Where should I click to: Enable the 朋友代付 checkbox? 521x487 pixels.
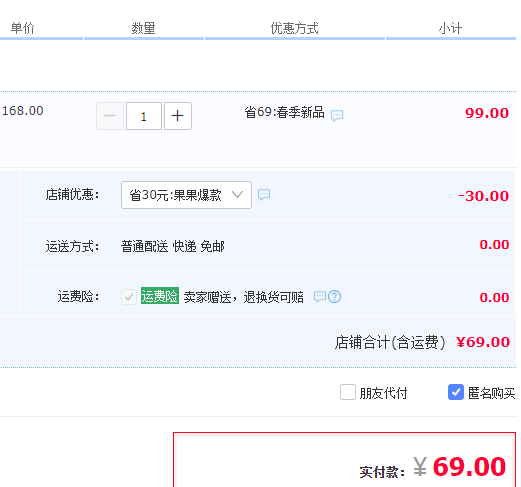click(348, 392)
